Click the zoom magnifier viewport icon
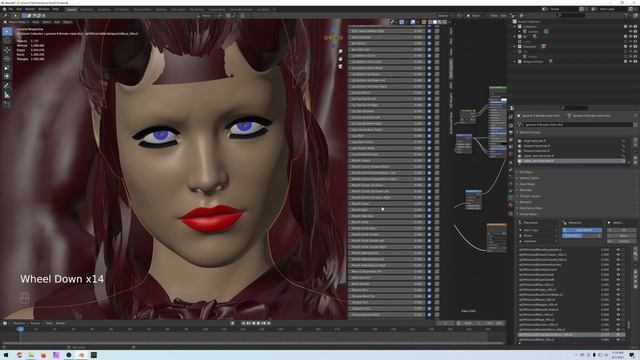Viewport: 640px width, 360px height. pyautogui.click(x=340, y=51)
